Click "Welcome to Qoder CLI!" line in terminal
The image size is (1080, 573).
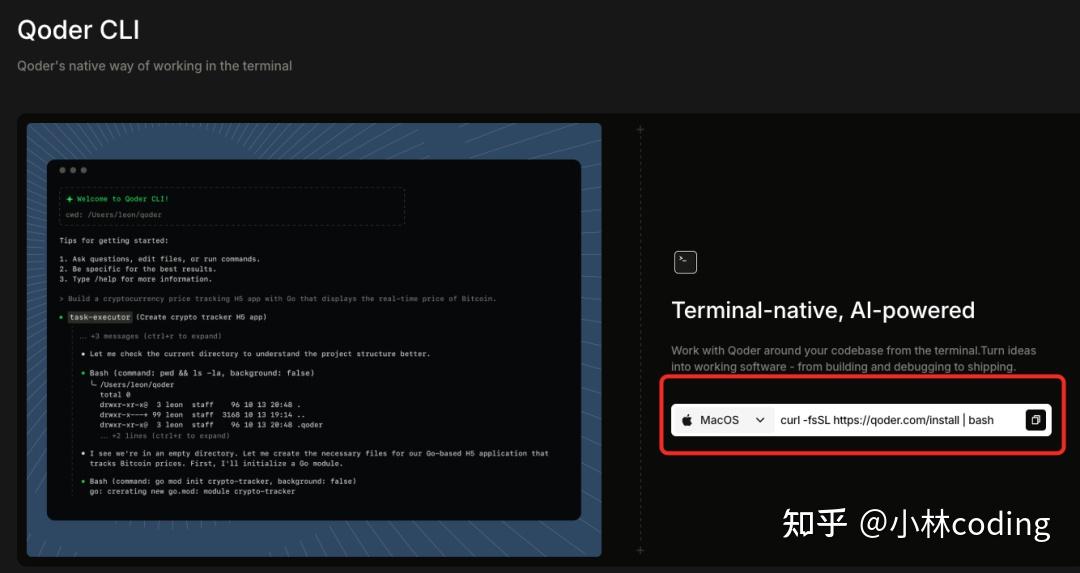pos(122,199)
